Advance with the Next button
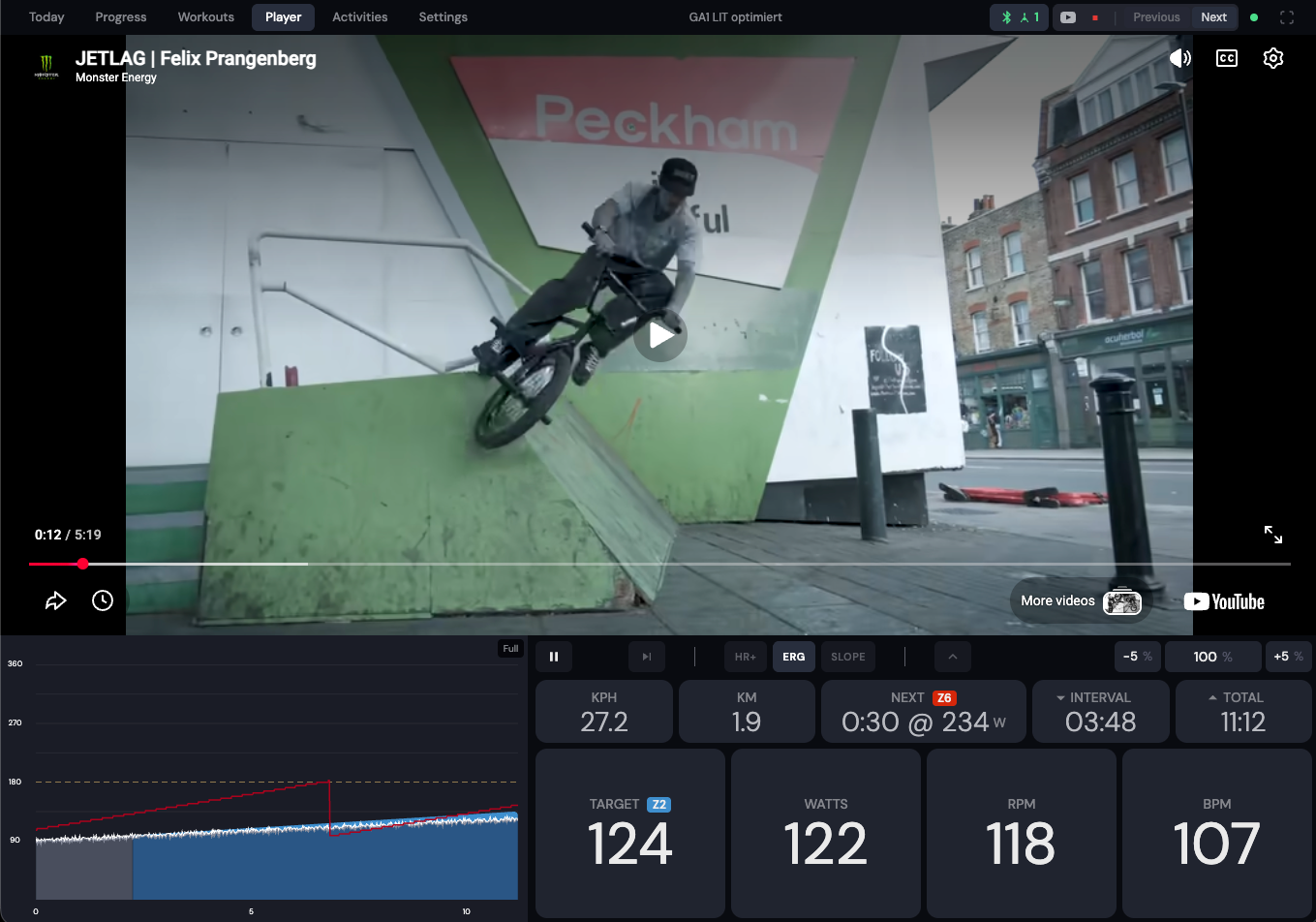1316x922 pixels. click(x=1214, y=16)
